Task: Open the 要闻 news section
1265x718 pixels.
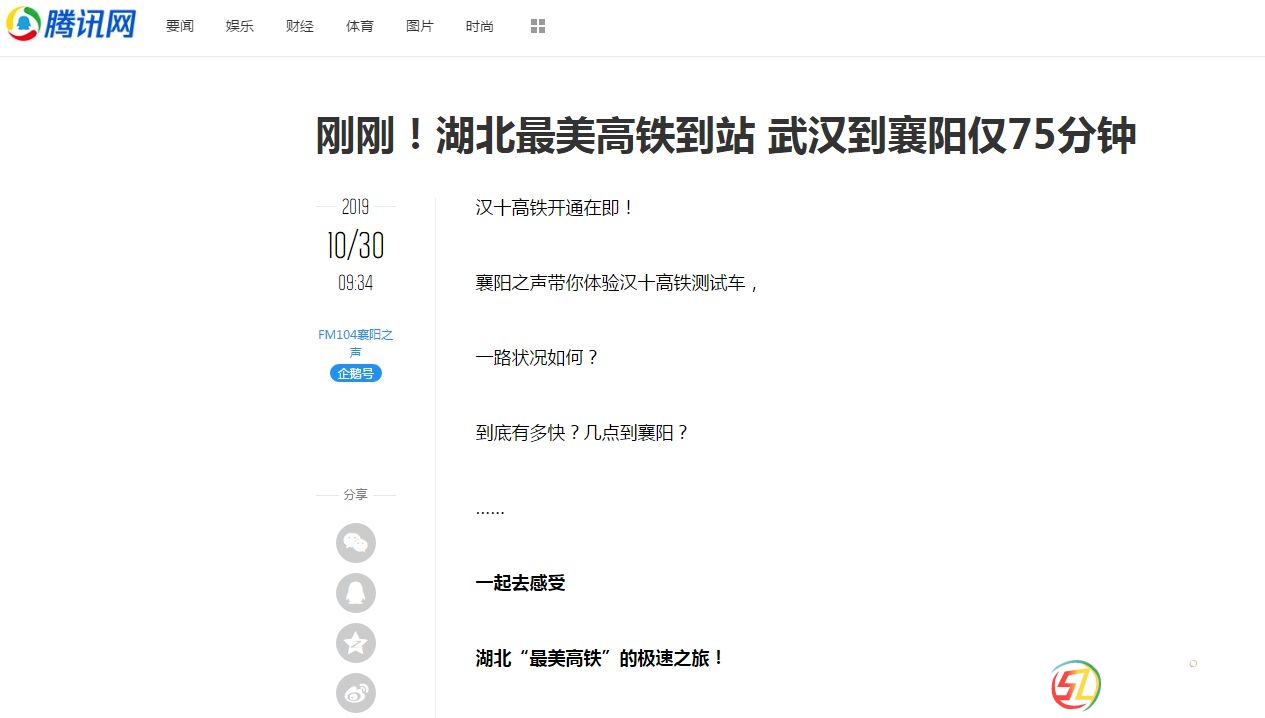Action: tap(180, 26)
